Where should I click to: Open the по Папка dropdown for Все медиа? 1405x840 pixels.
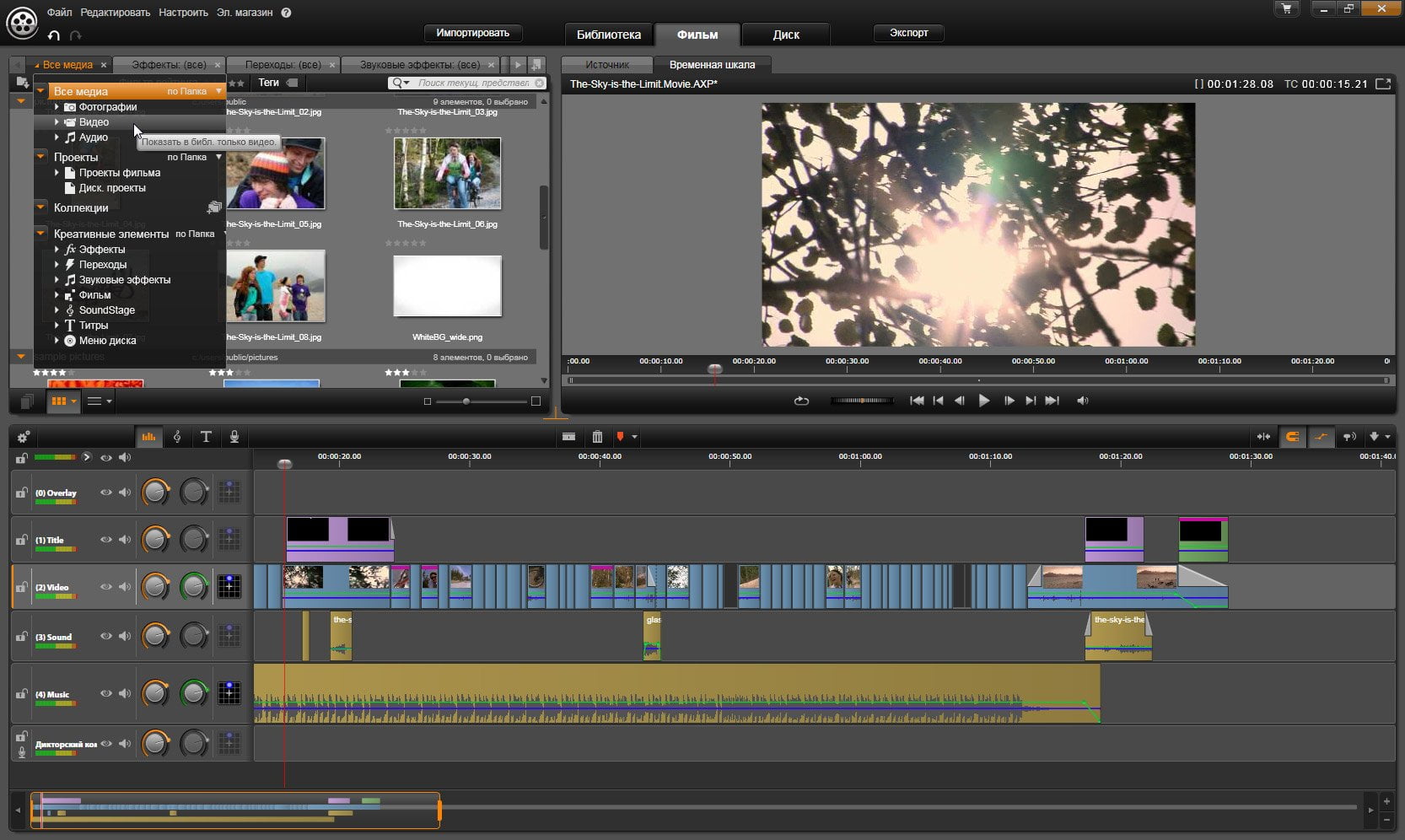point(195,91)
